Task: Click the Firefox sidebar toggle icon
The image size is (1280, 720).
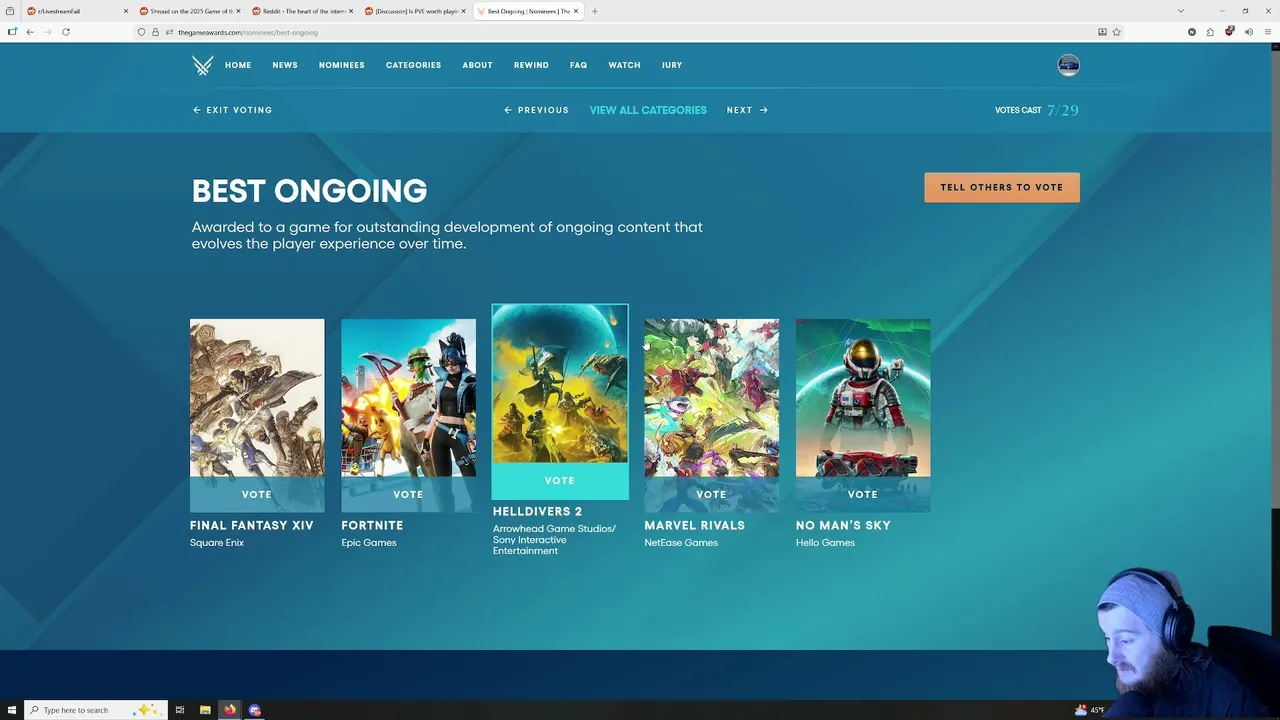Action: (x=12, y=32)
